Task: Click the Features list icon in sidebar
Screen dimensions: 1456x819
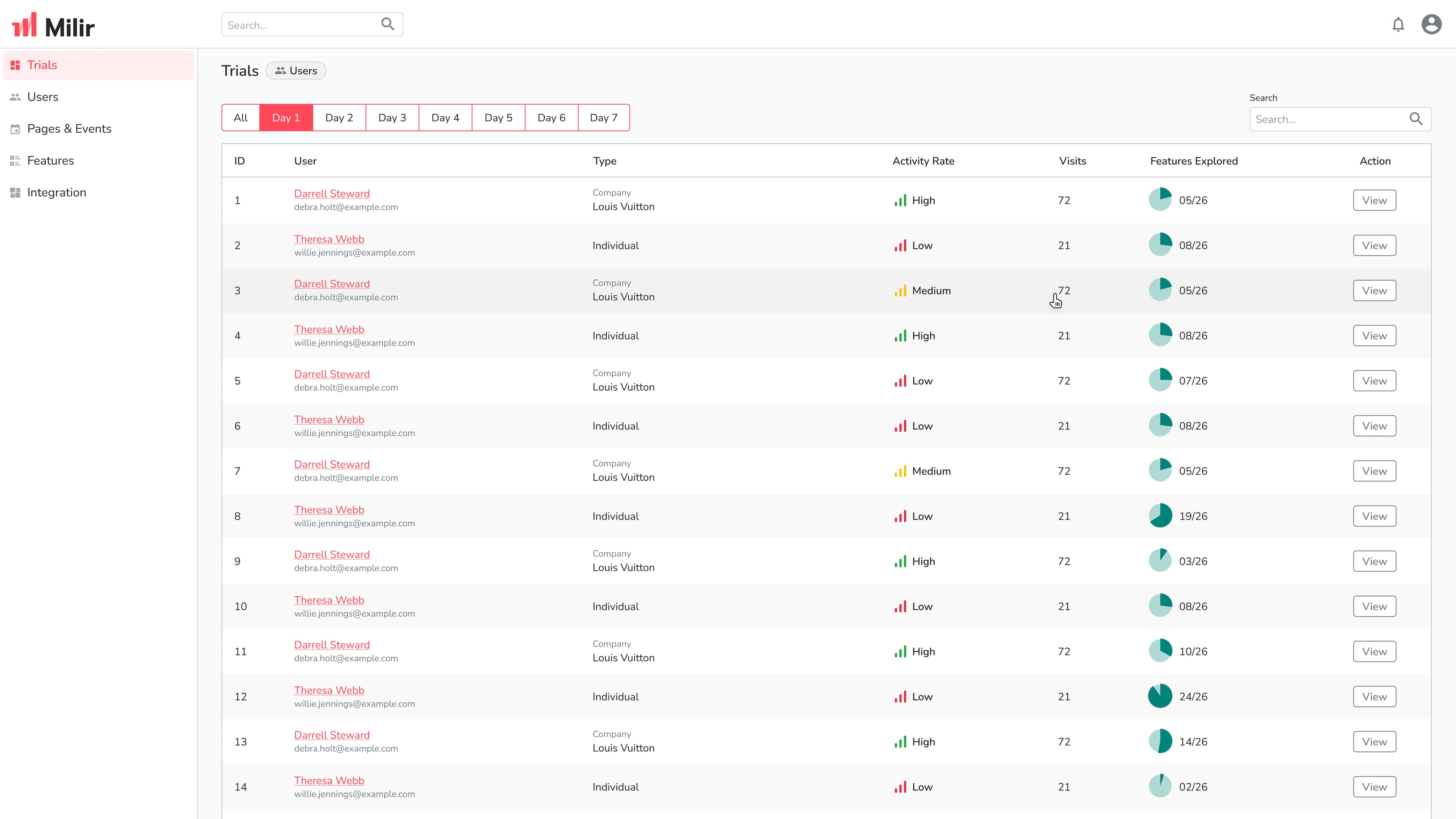Action: pyautogui.click(x=15, y=161)
